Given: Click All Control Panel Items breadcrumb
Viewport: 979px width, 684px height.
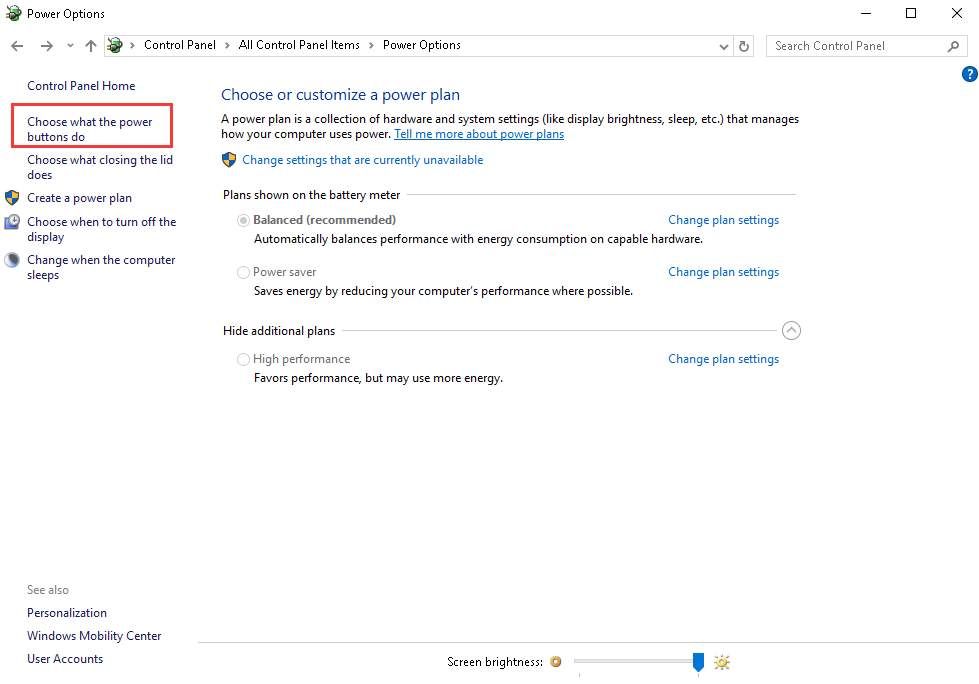Looking at the screenshot, I should [x=299, y=45].
